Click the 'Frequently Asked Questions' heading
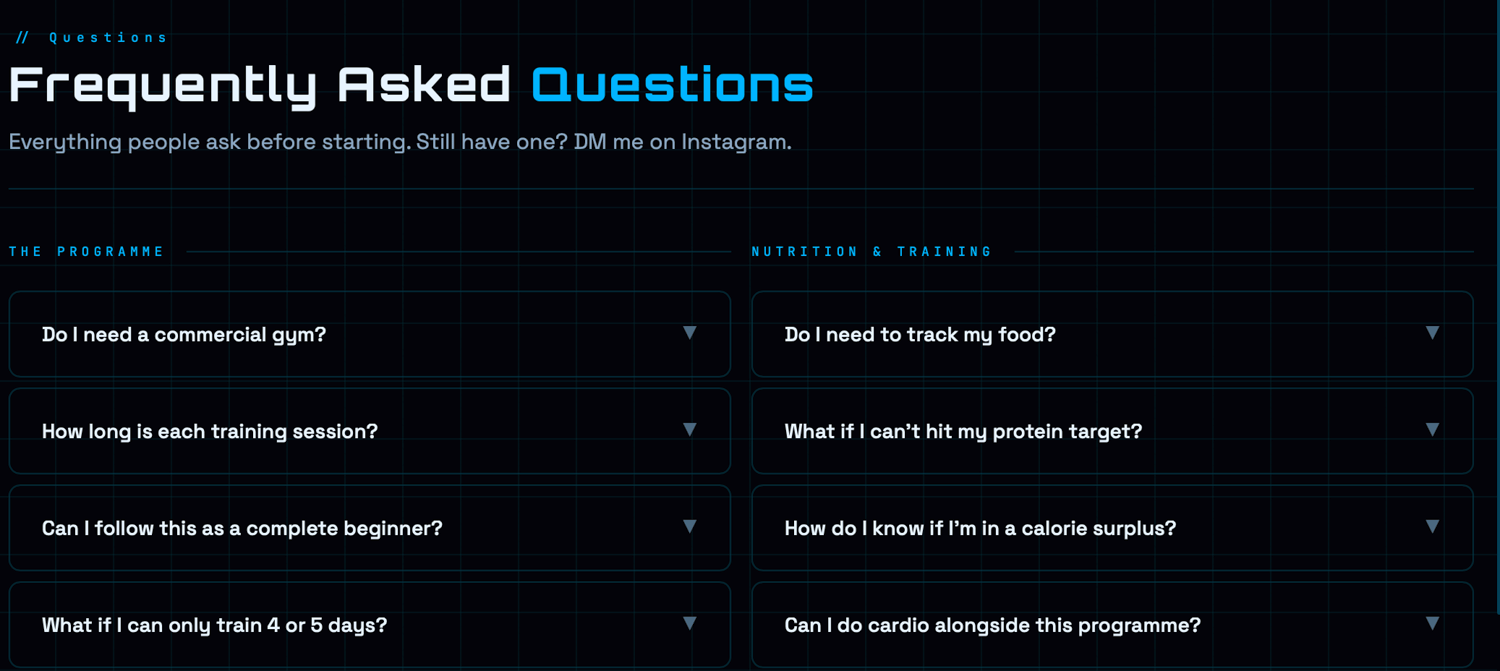 point(411,85)
